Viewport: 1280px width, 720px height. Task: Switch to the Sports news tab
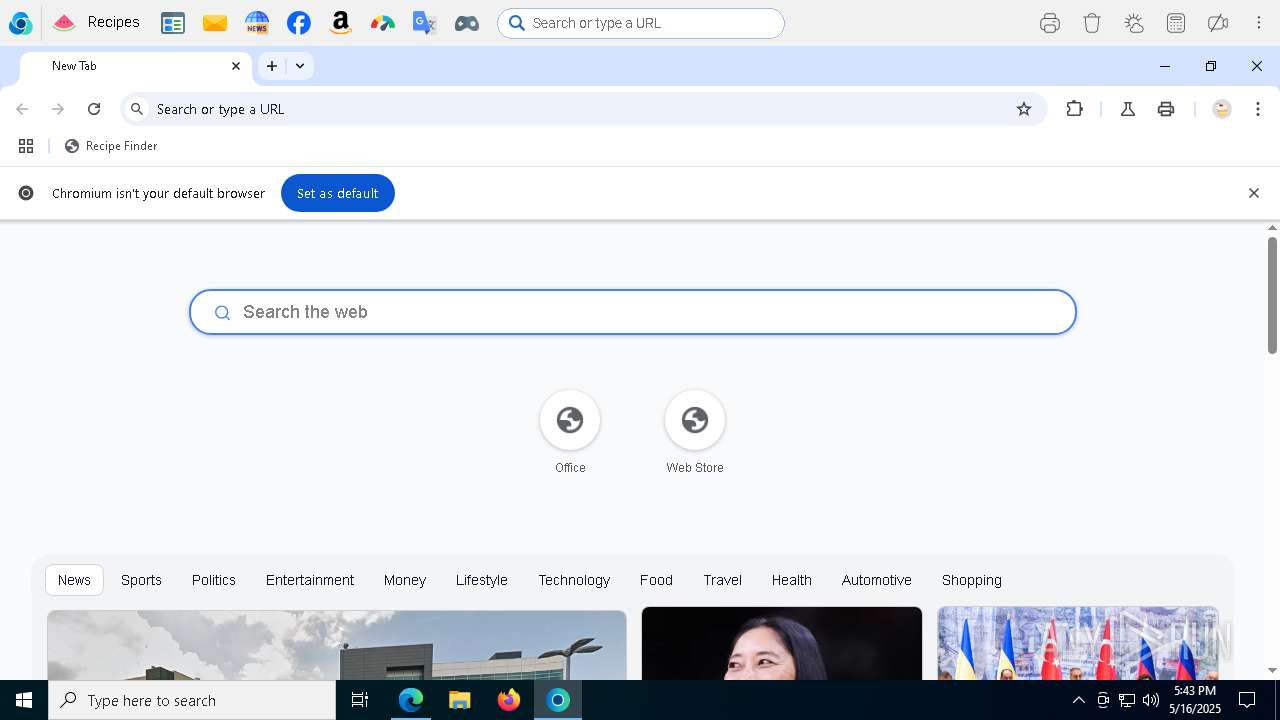(x=141, y=580)
